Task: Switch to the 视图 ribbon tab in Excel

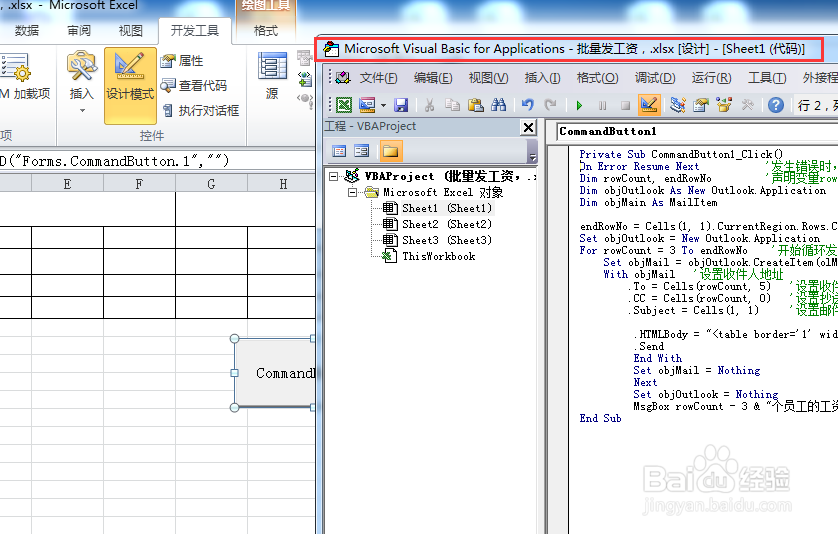Action: (130, 31)
